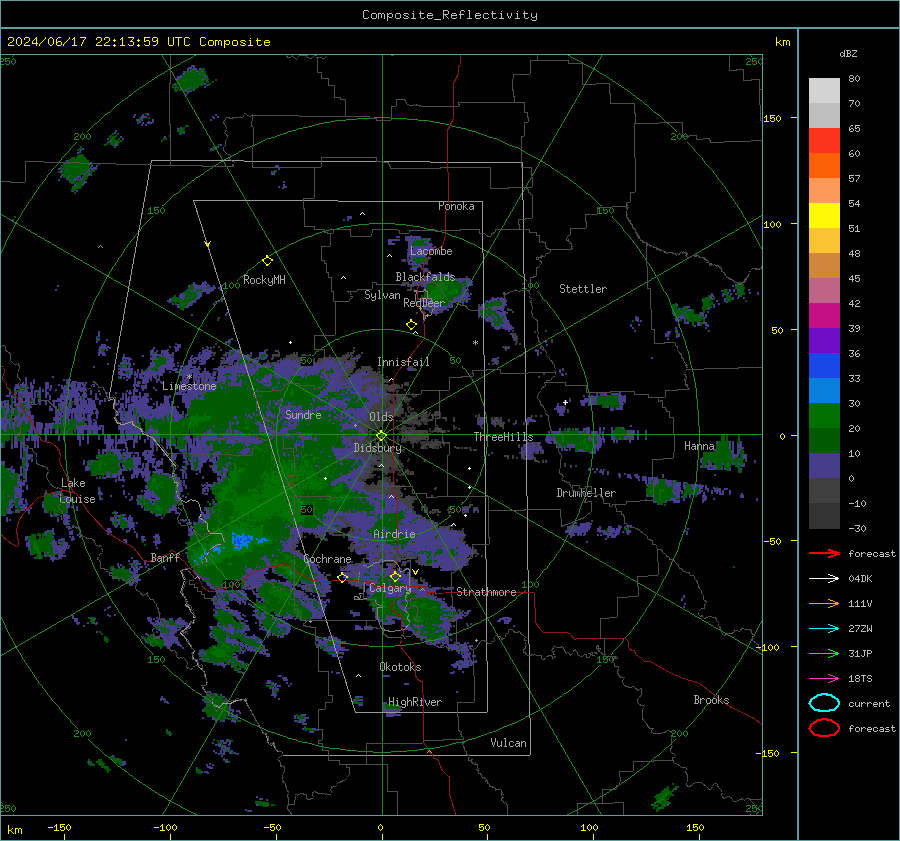Click the HighRiver town label

(x=415, y=702)
